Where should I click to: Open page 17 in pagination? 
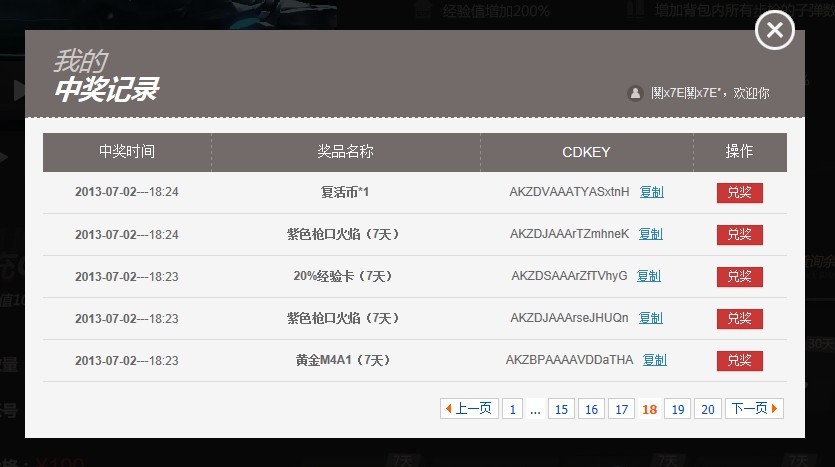click(621, 408)
